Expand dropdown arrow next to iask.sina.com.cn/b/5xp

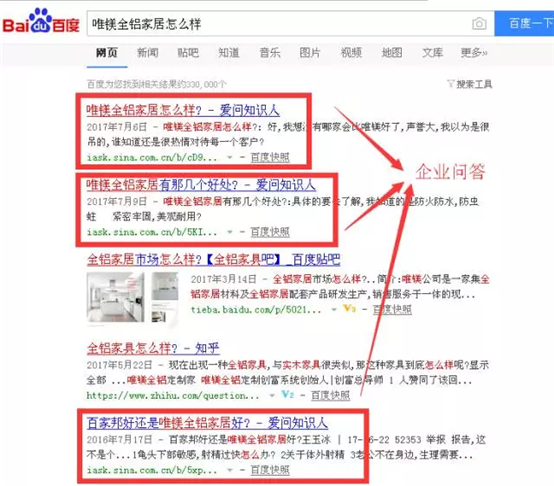(230, 470)
